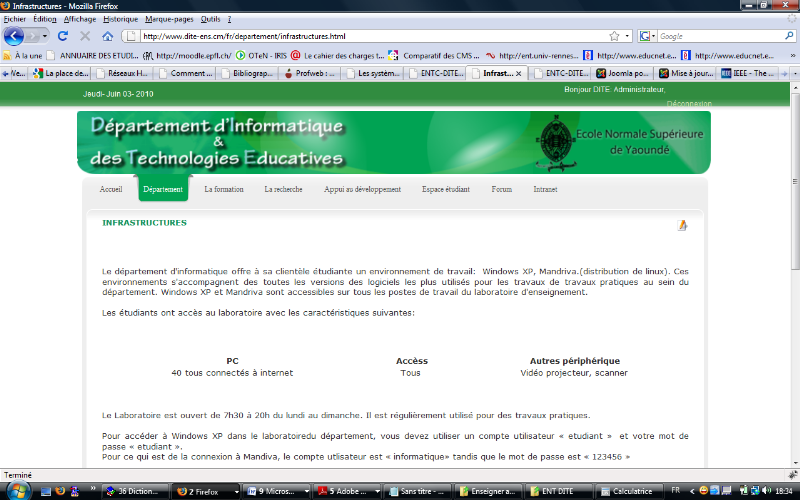Click the edit article pencil icon
Viewport: 800px width, 500px height.
682,225
